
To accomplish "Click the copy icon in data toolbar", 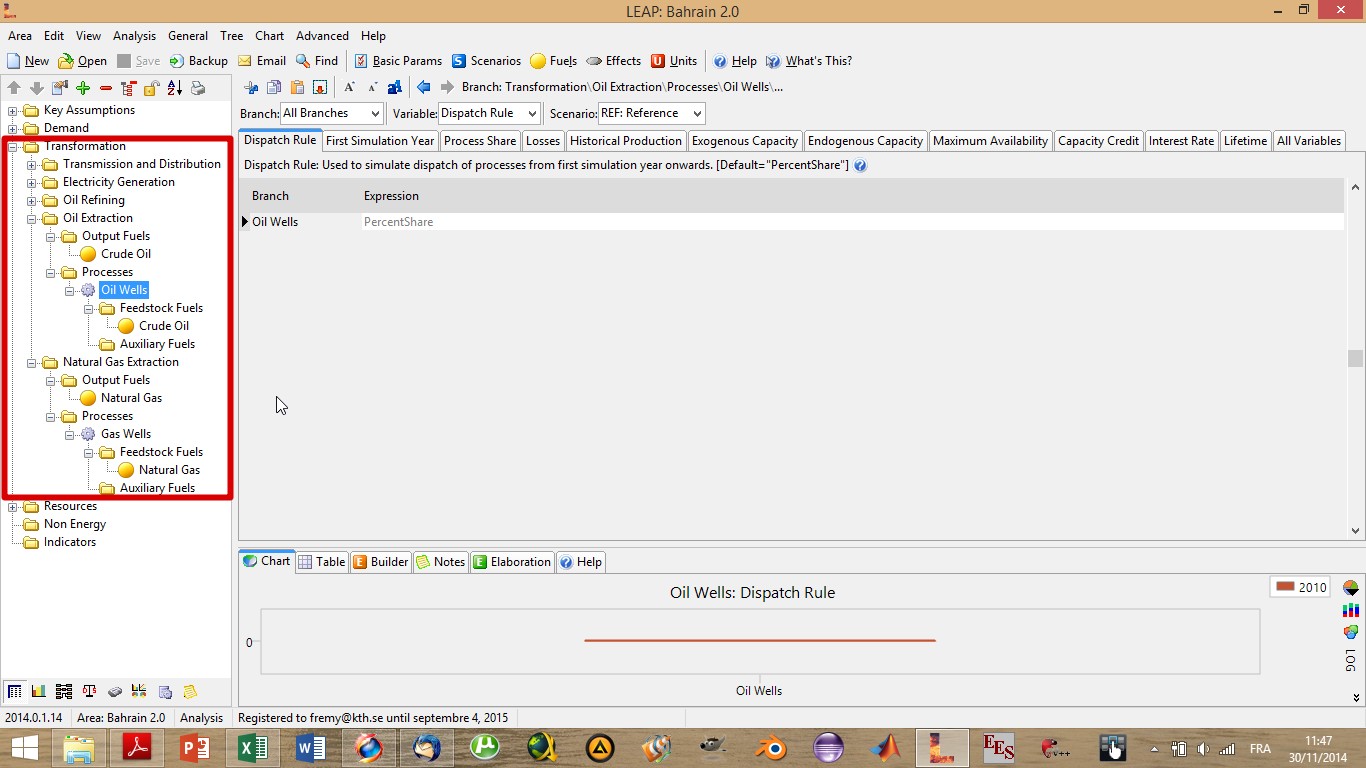I will coord(274,87).
